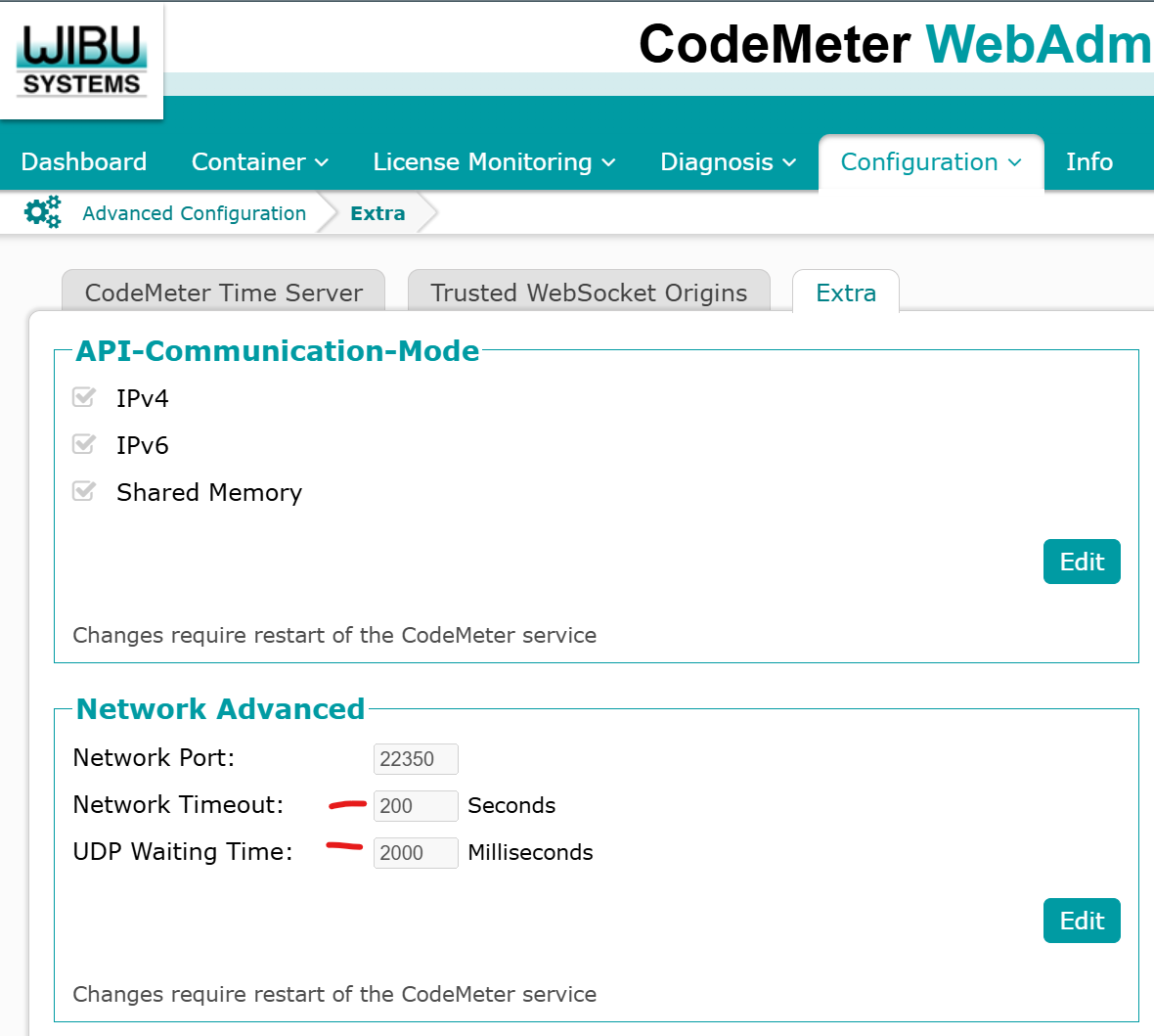Expand the License Monitoring dropdown

click(x=494, y=162)
